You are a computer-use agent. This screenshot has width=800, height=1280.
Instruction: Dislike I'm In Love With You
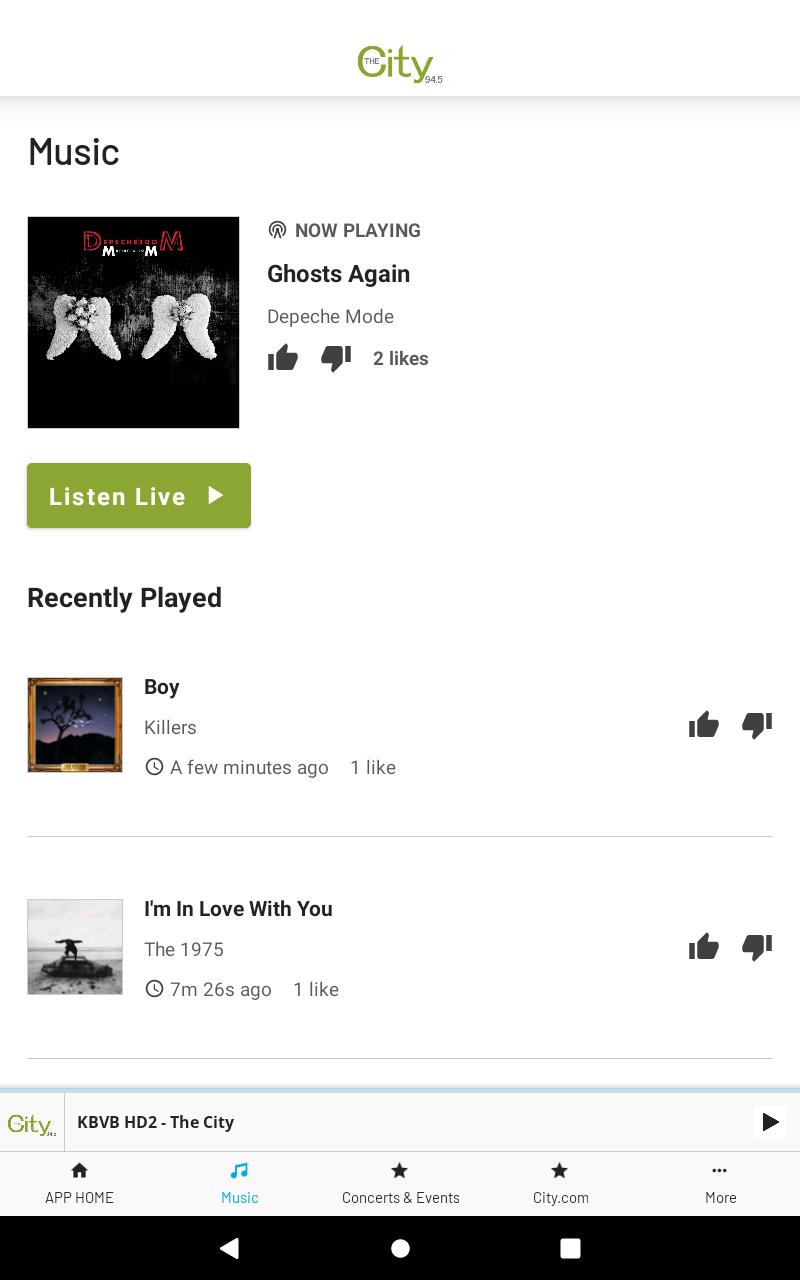tap(757, 947)
